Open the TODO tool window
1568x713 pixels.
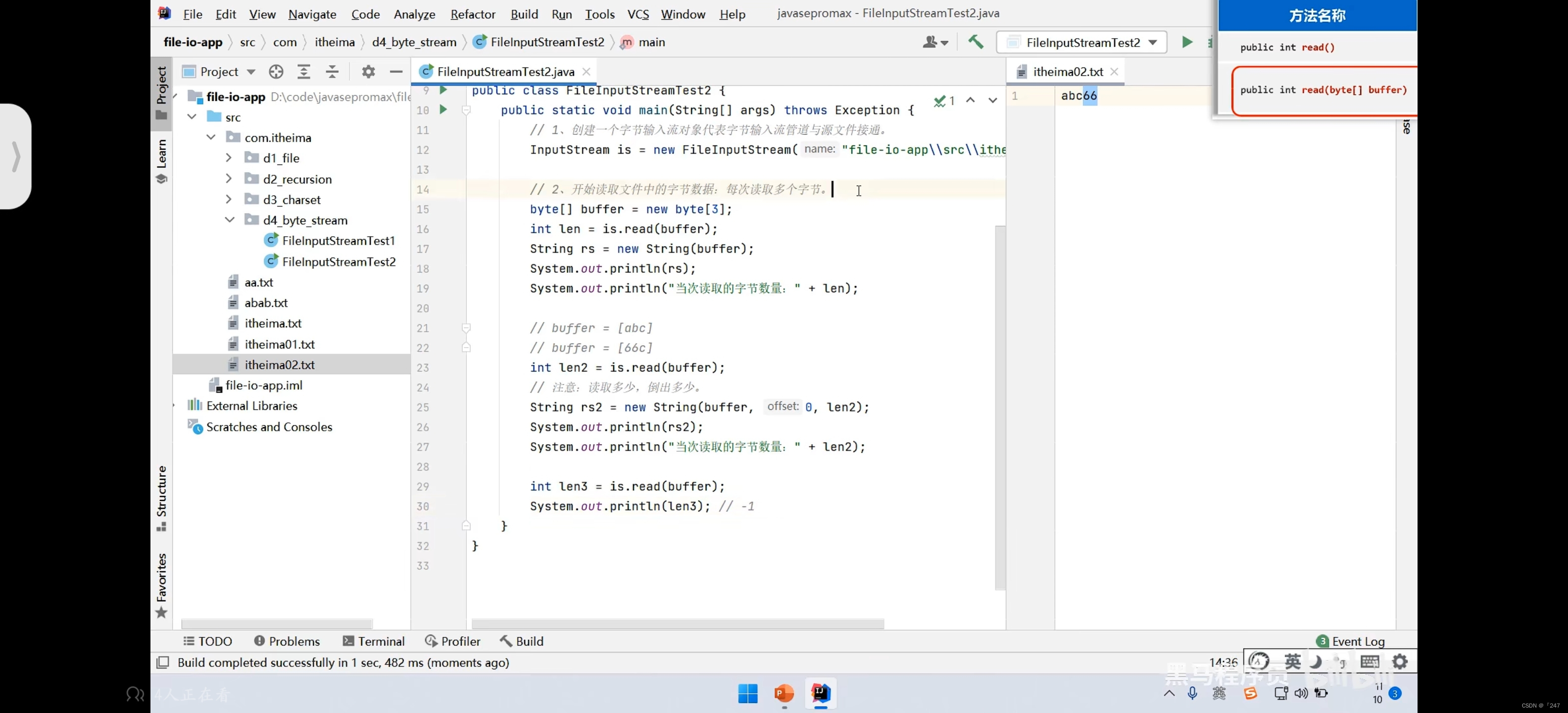coord(207,641)
